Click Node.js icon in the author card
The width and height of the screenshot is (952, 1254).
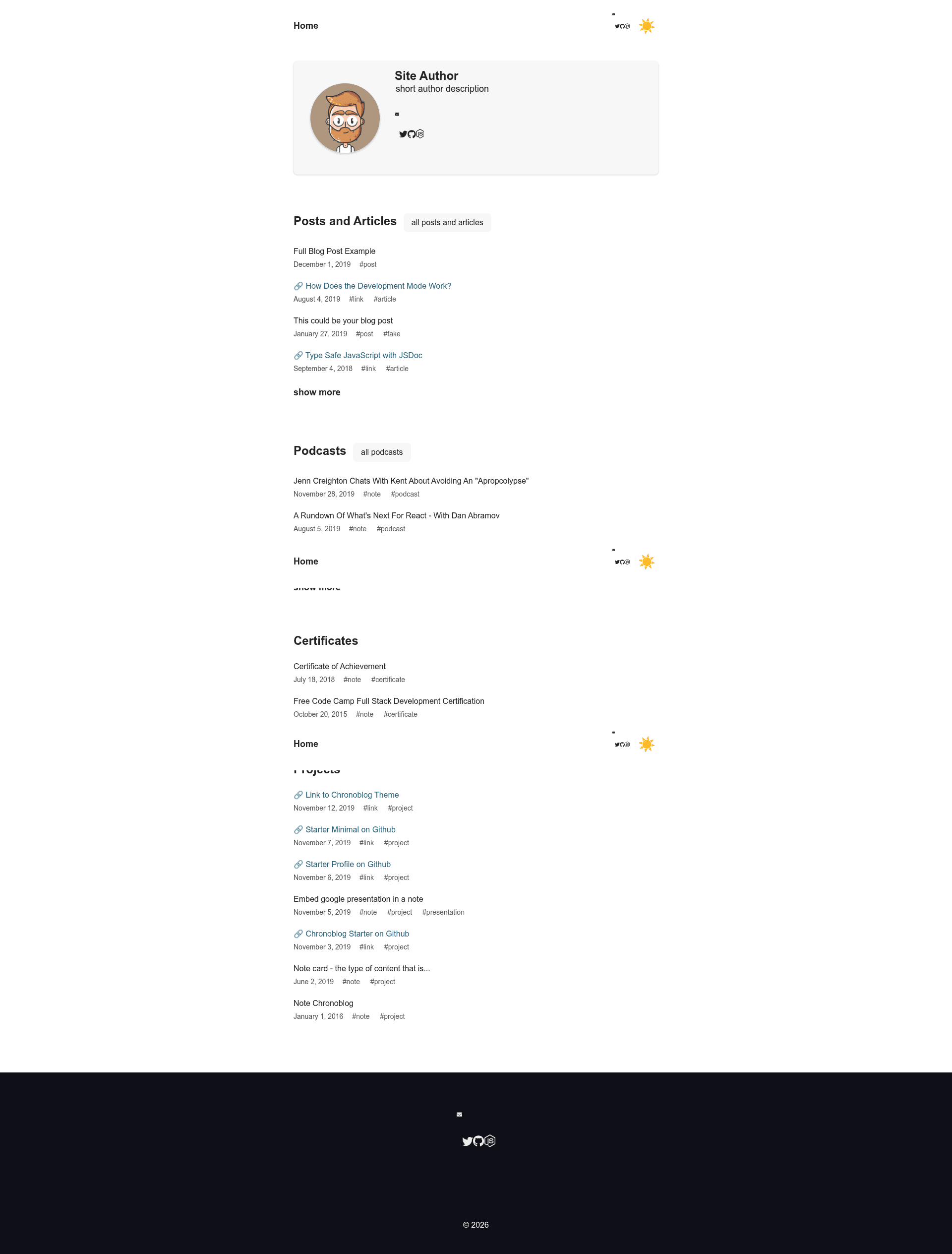[420, 134]
